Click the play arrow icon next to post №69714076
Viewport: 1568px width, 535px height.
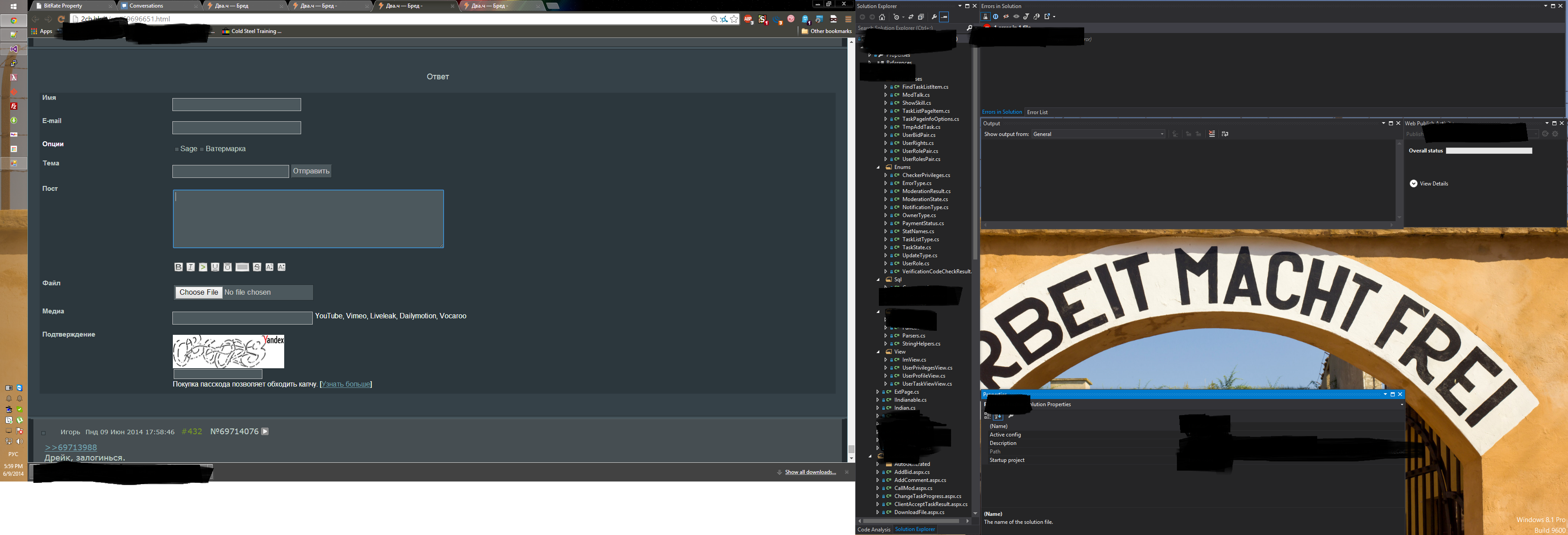(265, 432)
